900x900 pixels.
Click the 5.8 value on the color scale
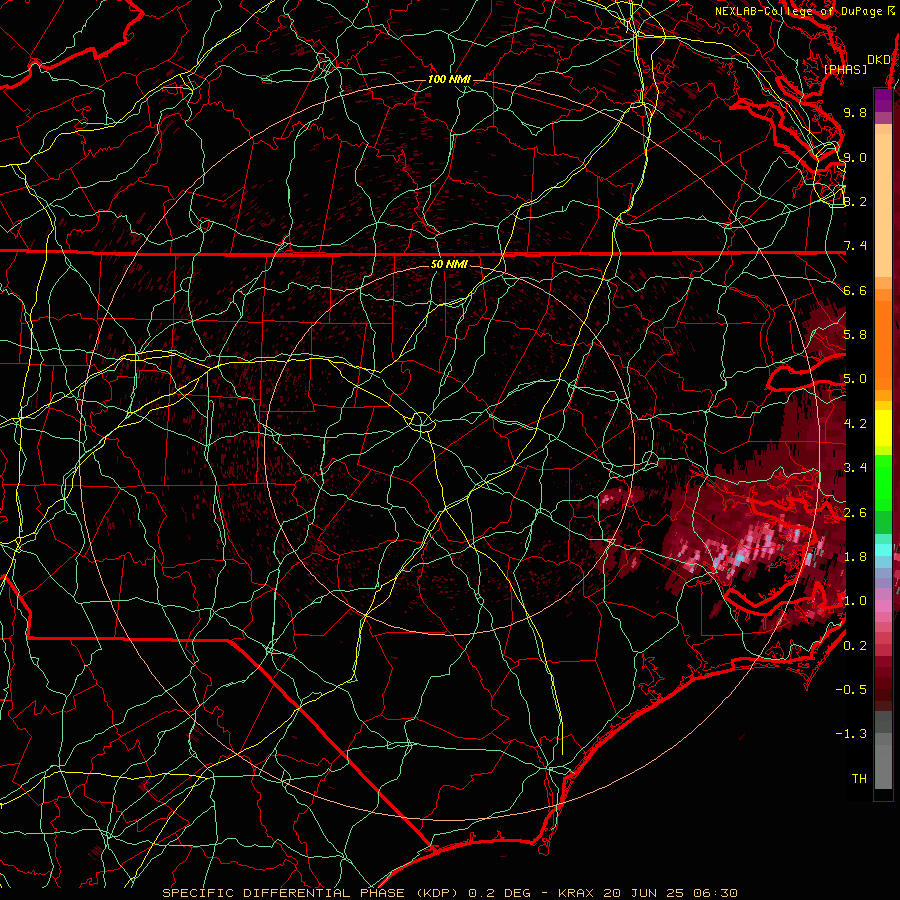pos(855,335)
